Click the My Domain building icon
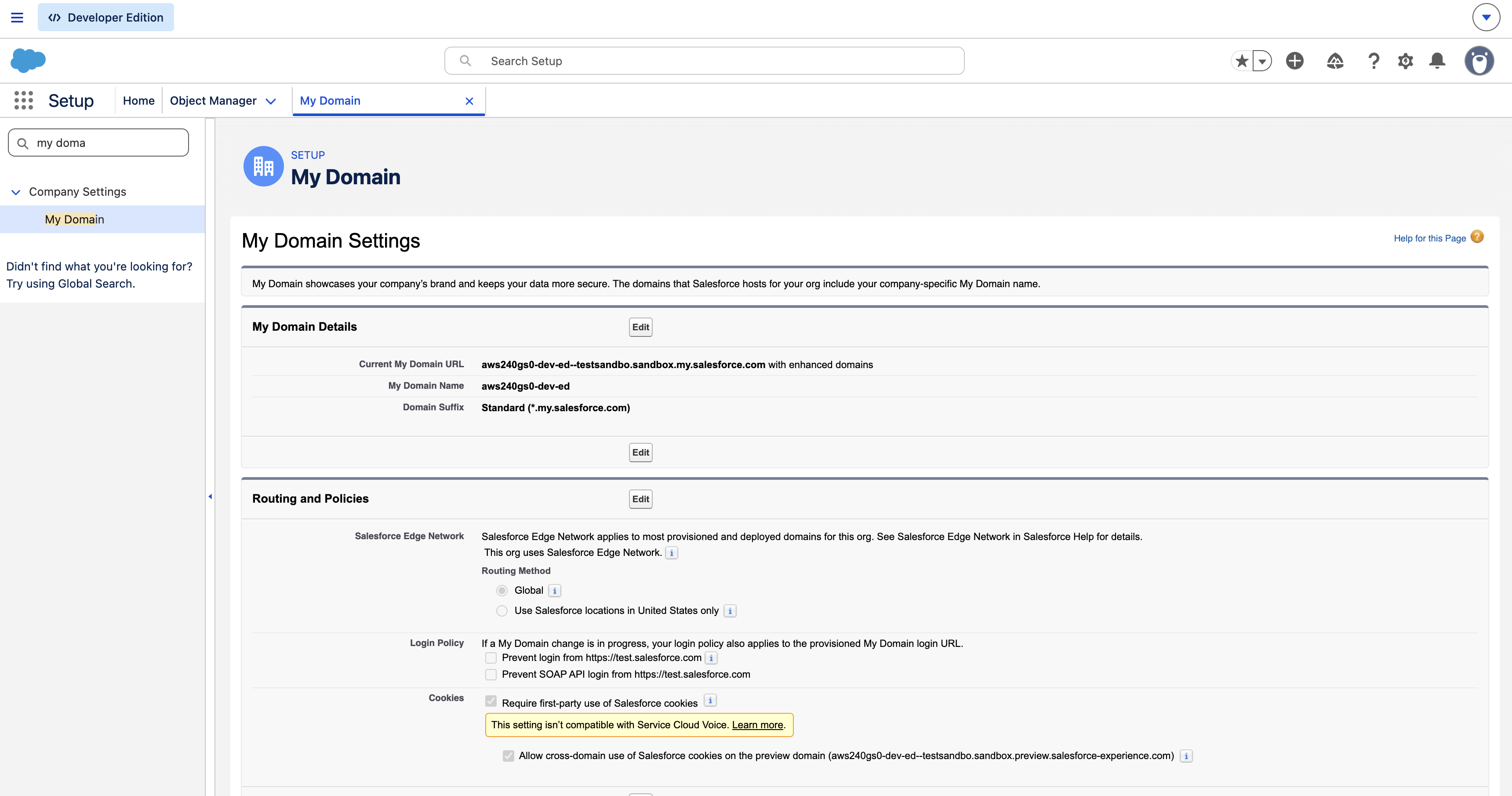This screenshot has width=1512, height=796. coord(263,166)
